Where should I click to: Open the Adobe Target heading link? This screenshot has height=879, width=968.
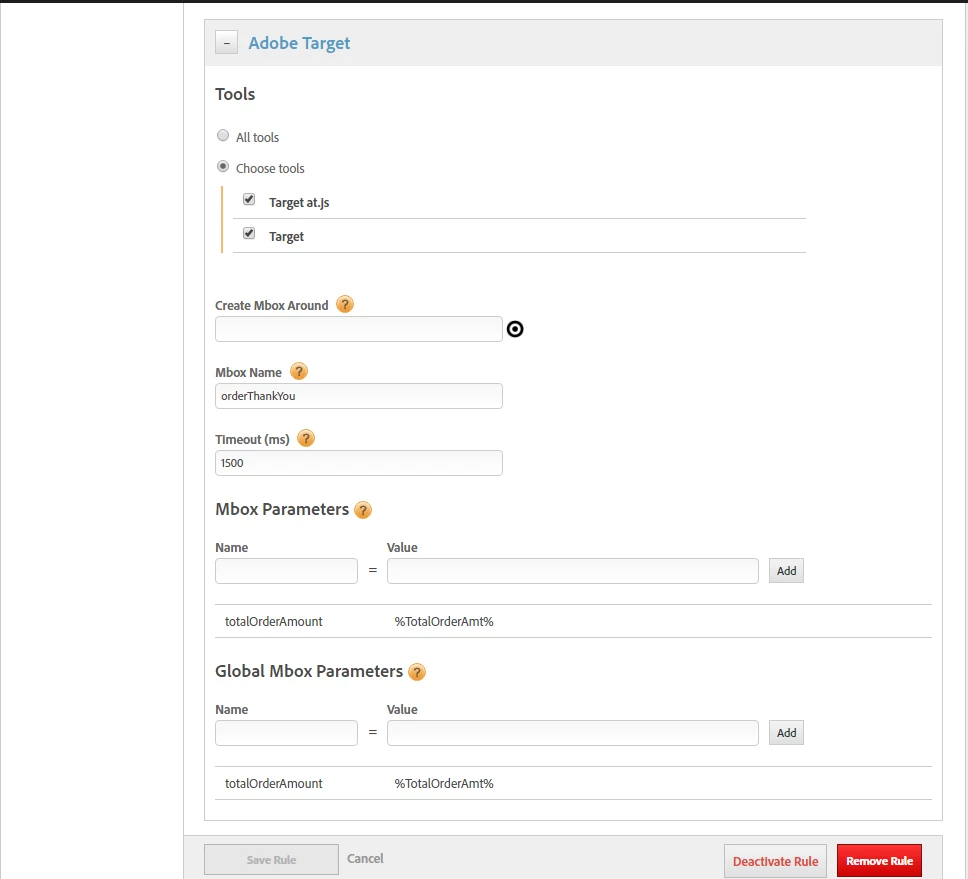pos(299,43)
